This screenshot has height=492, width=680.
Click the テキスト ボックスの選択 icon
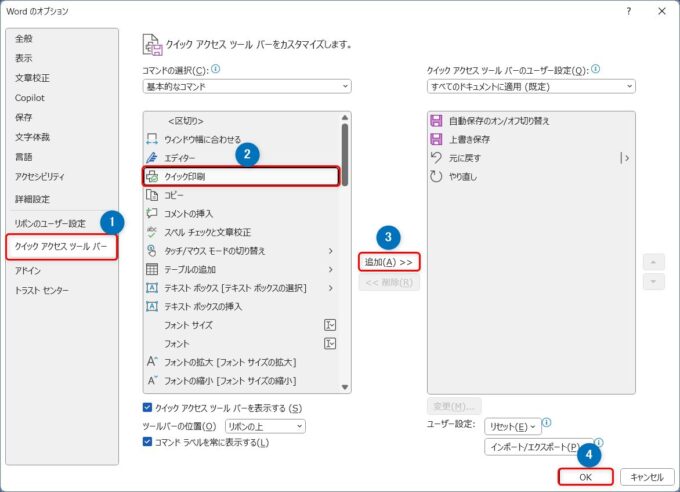click(x=152, y=288)
